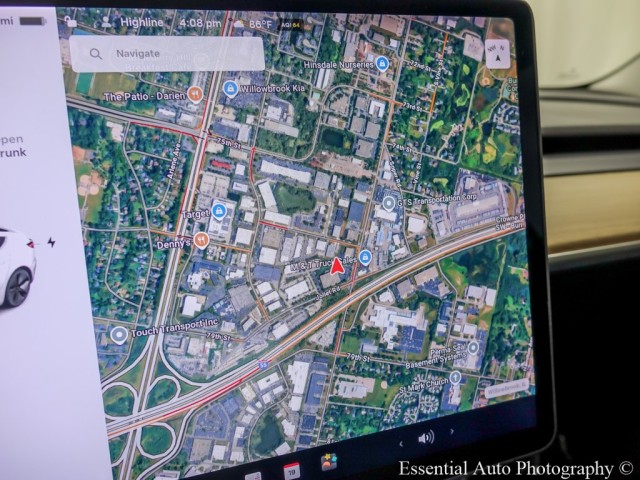Tap the Navigate search field
This screenshot has height=480, width=640.
[x=167, y=54]
